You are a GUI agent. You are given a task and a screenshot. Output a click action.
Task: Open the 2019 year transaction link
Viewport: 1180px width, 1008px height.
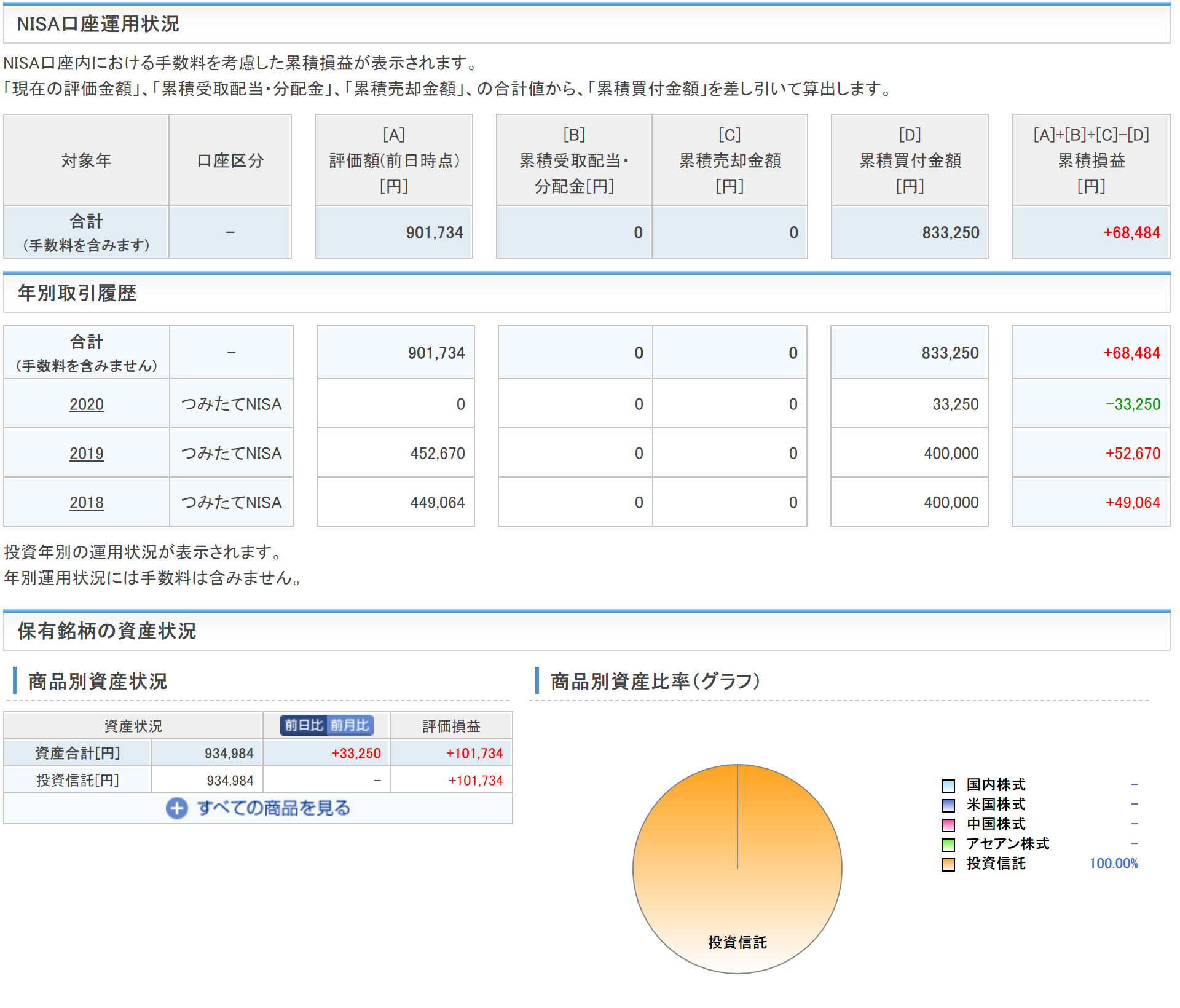[x=87, y=454]
